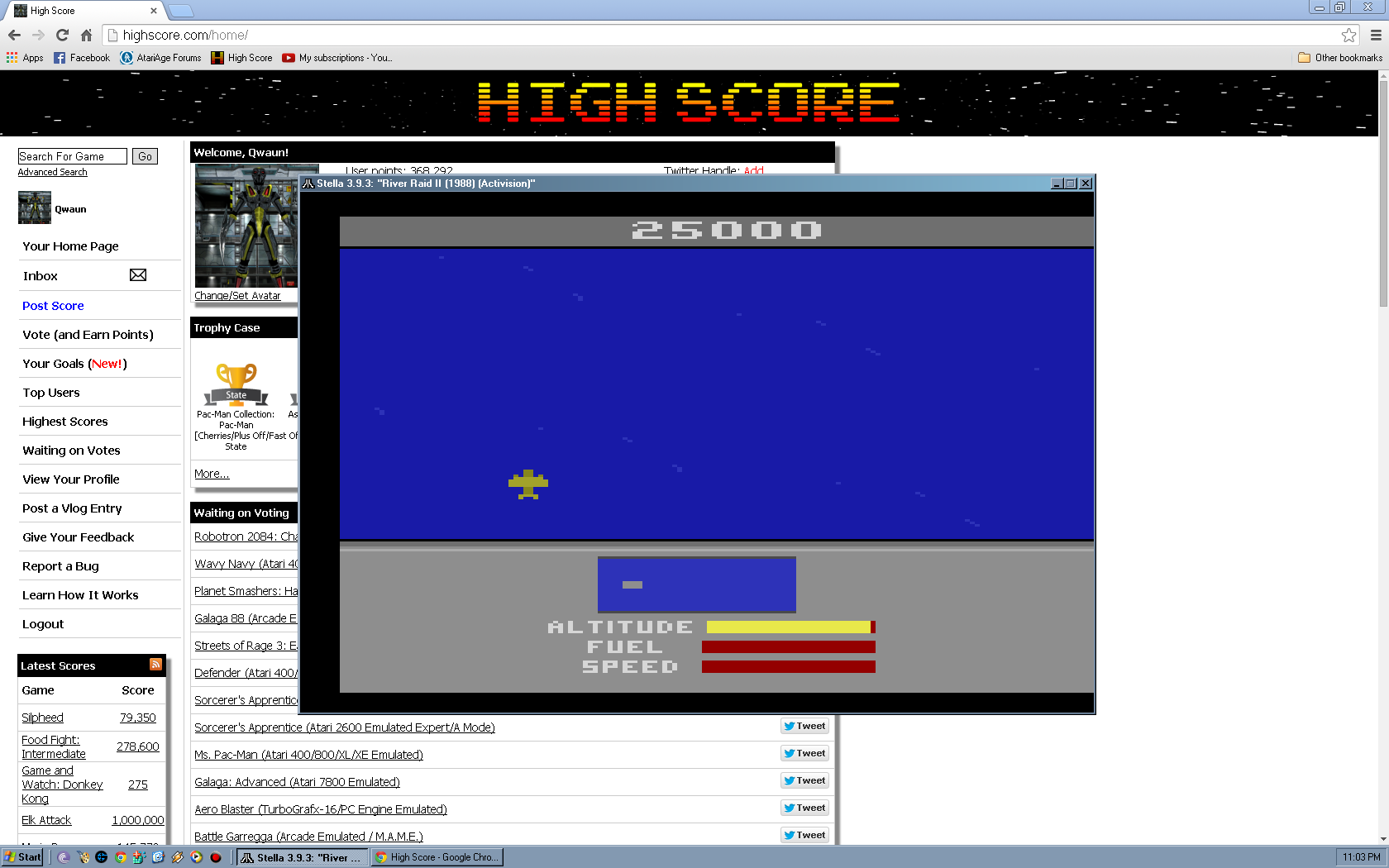The height and width of the screenshot is (868, 1389).
Task: Open the My subscriptions YouTube bookmark
Action: click(337, 58)
